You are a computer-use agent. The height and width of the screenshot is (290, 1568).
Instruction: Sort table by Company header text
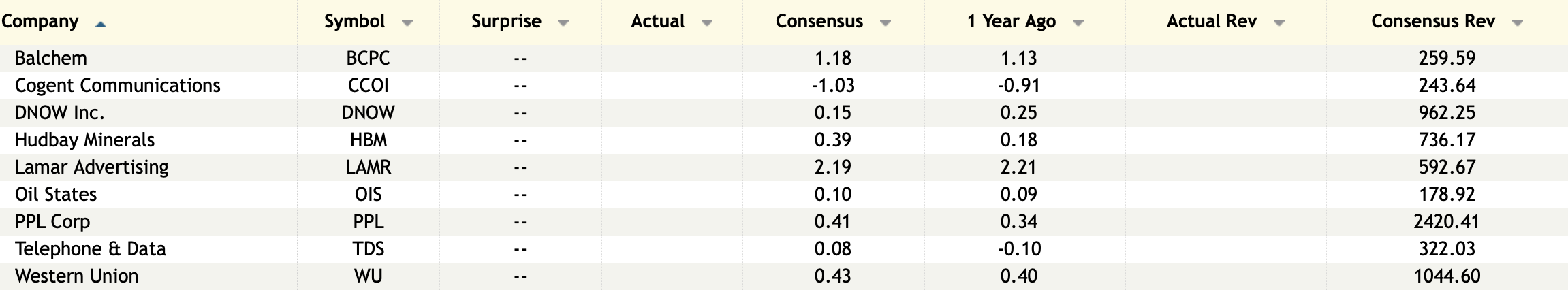(40, 22)
